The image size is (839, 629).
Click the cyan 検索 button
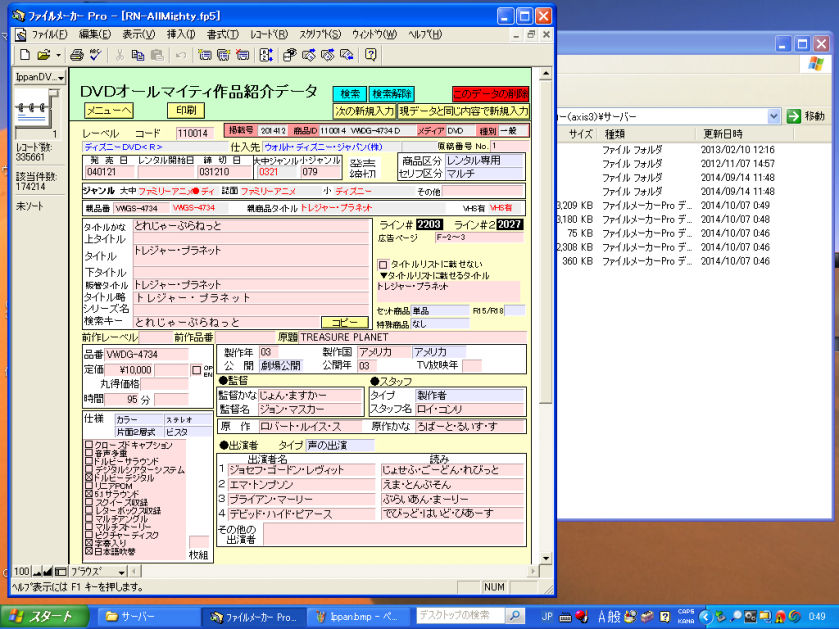349,94
